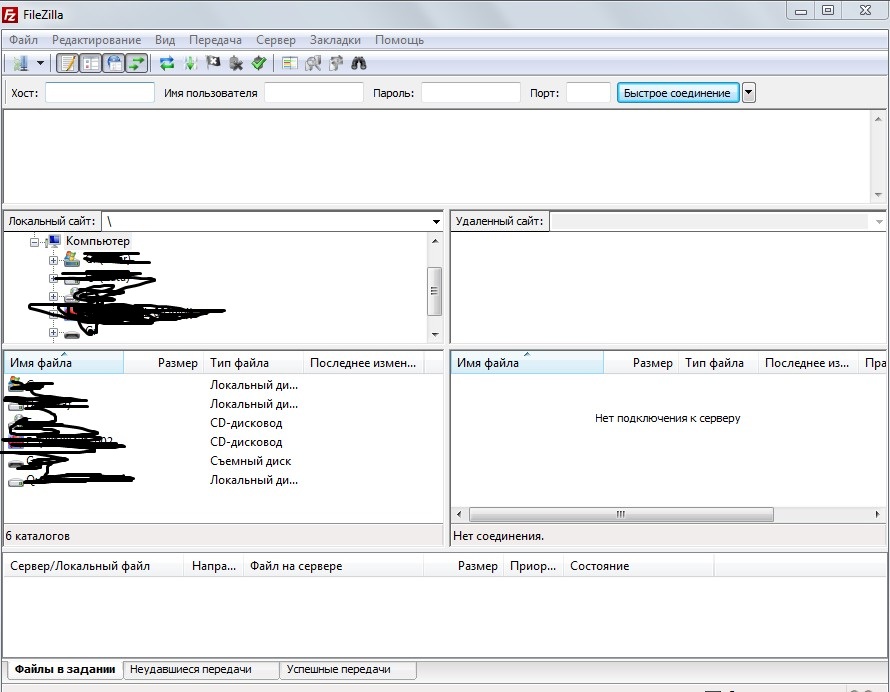Click the disconnect from server icon
This screenshot has width=890, height=692.
(x=236, y=63)
